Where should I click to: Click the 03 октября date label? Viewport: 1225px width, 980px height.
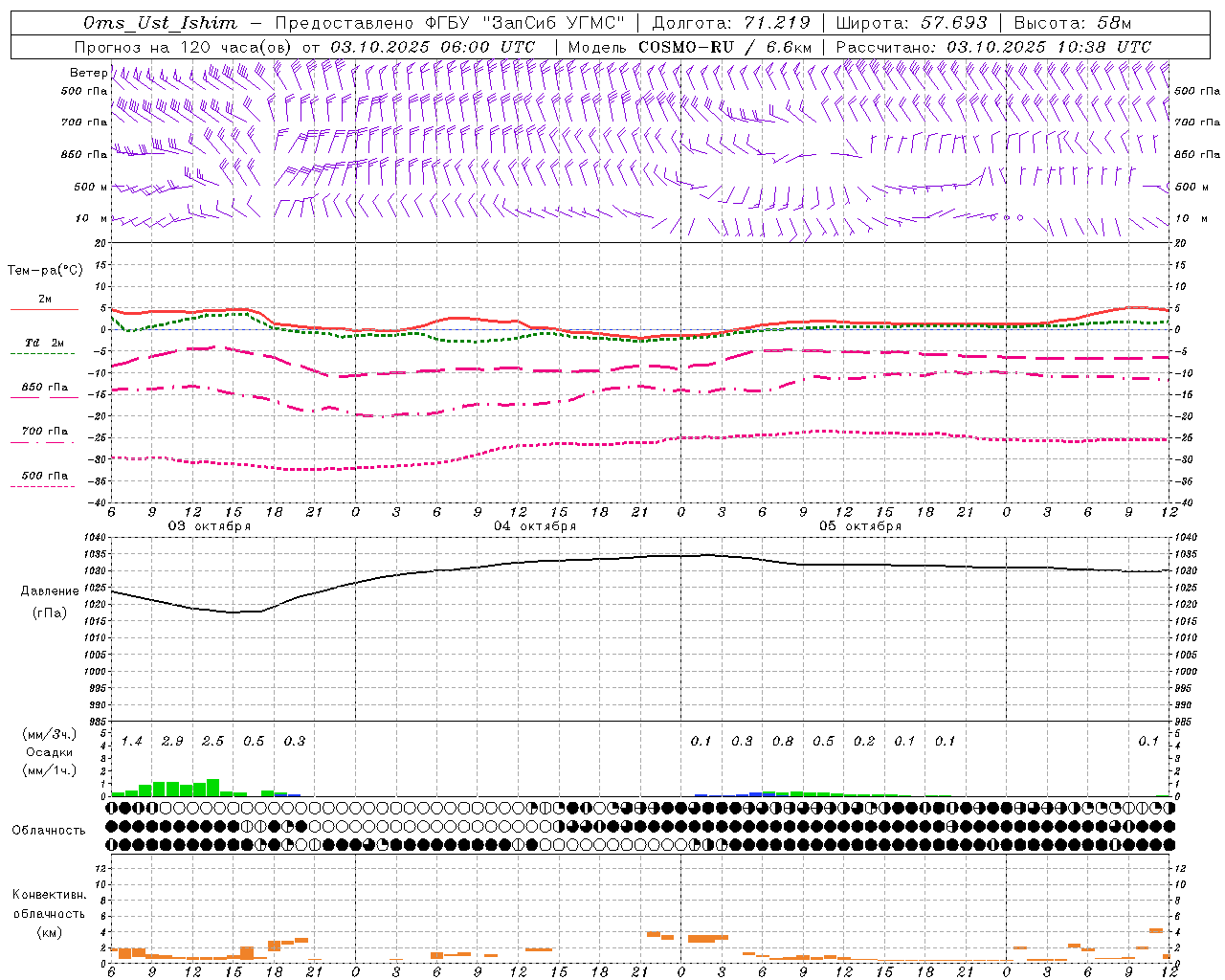[210, 526]
